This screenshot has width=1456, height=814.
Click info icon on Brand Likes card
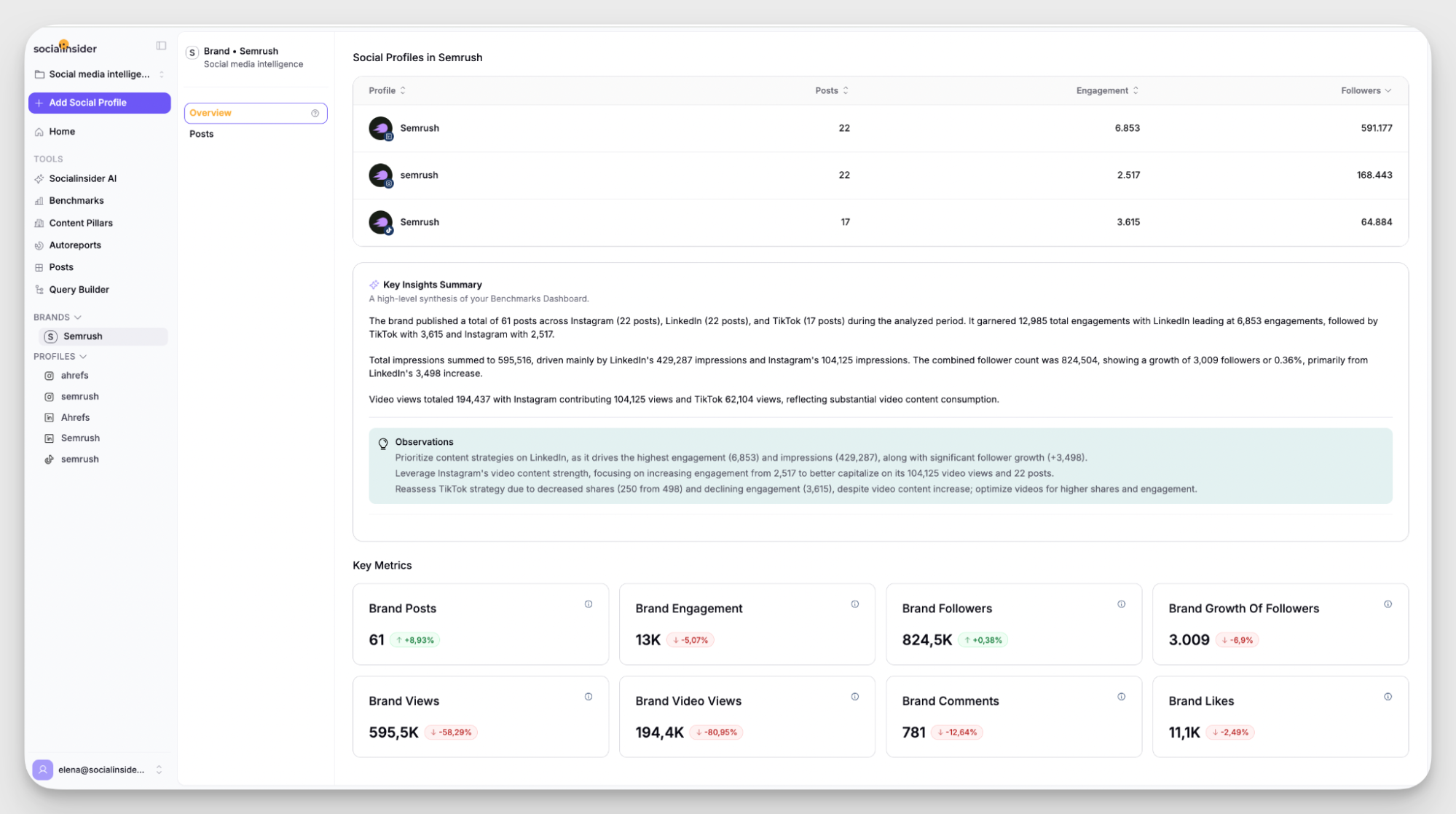pyautogui.click(x=1388, y=697)
